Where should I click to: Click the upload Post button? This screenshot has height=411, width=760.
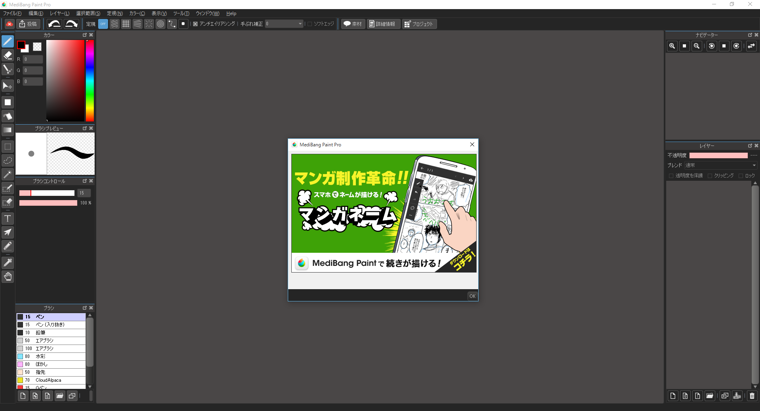point(28,24)
